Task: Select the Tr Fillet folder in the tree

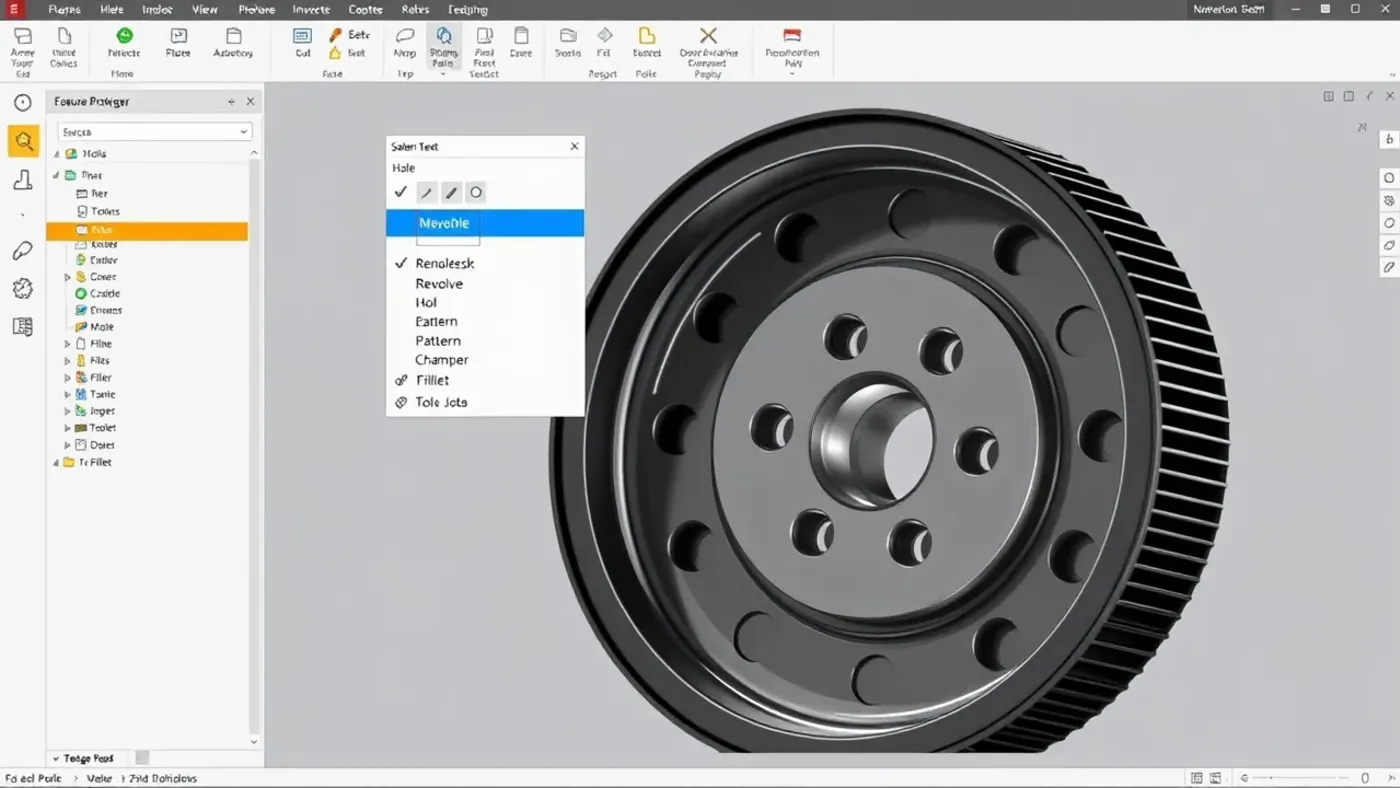Action: click(87, 463)
